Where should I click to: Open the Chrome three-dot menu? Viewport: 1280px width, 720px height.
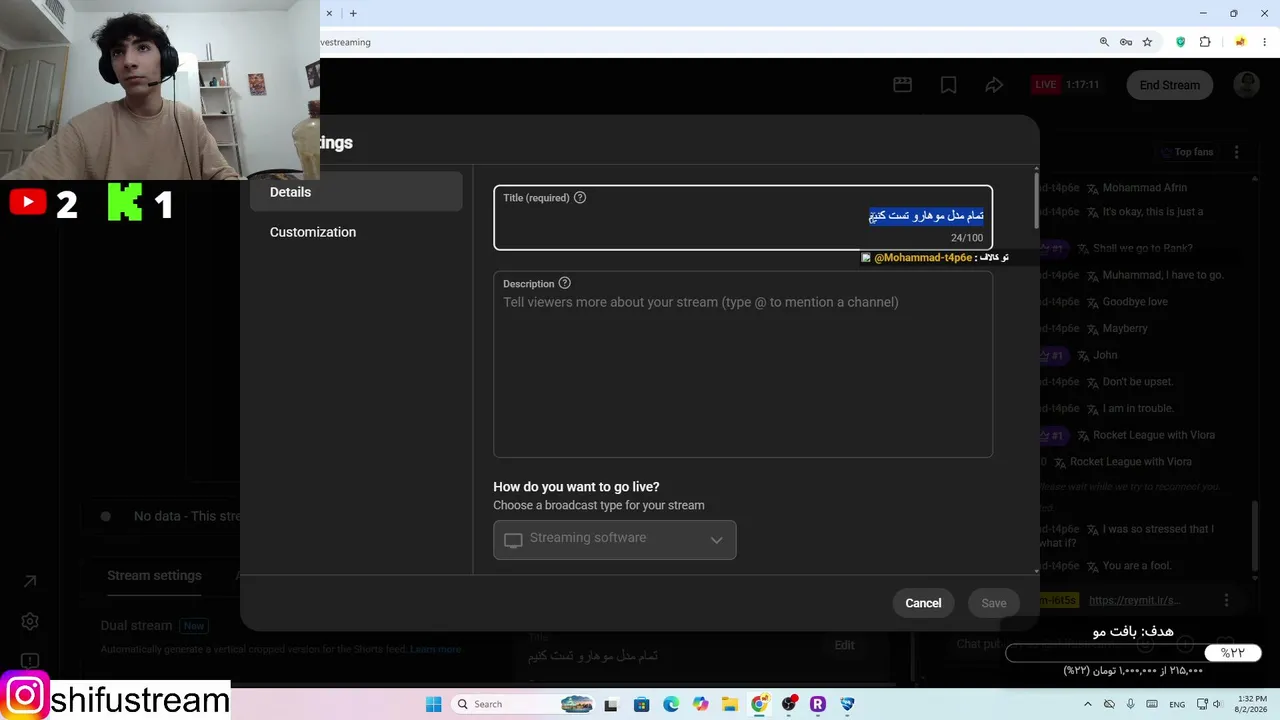(1265, 42)
